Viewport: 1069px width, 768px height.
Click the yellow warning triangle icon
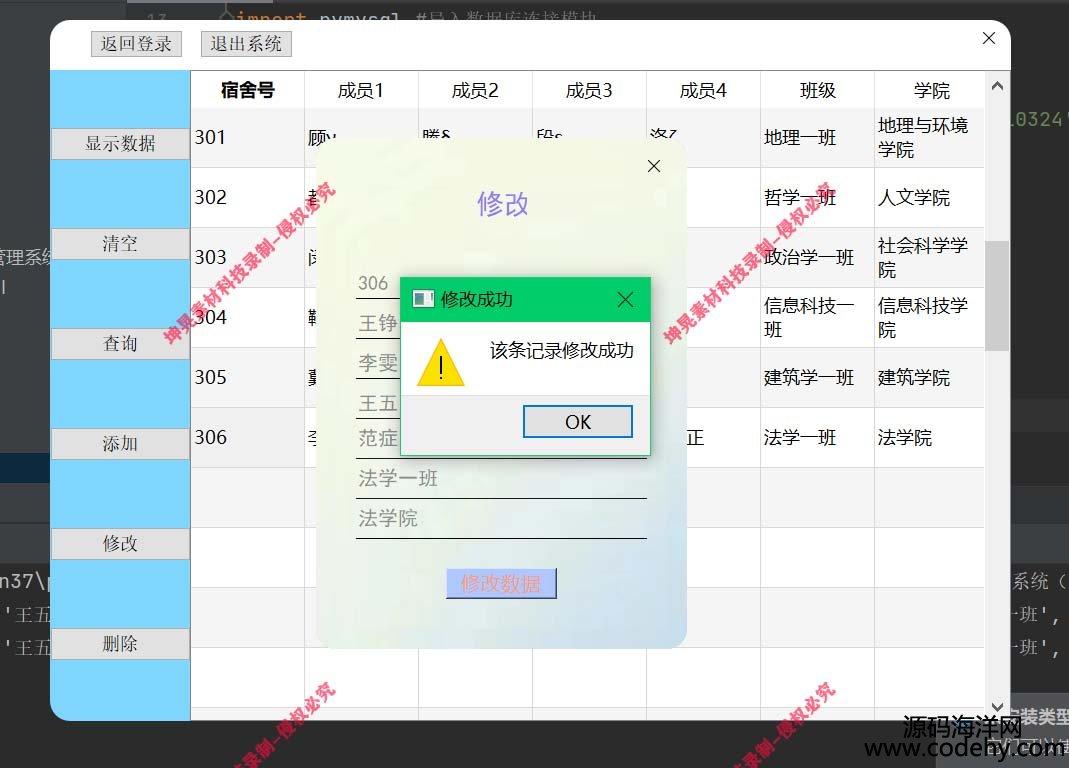[x=440, y=362]
